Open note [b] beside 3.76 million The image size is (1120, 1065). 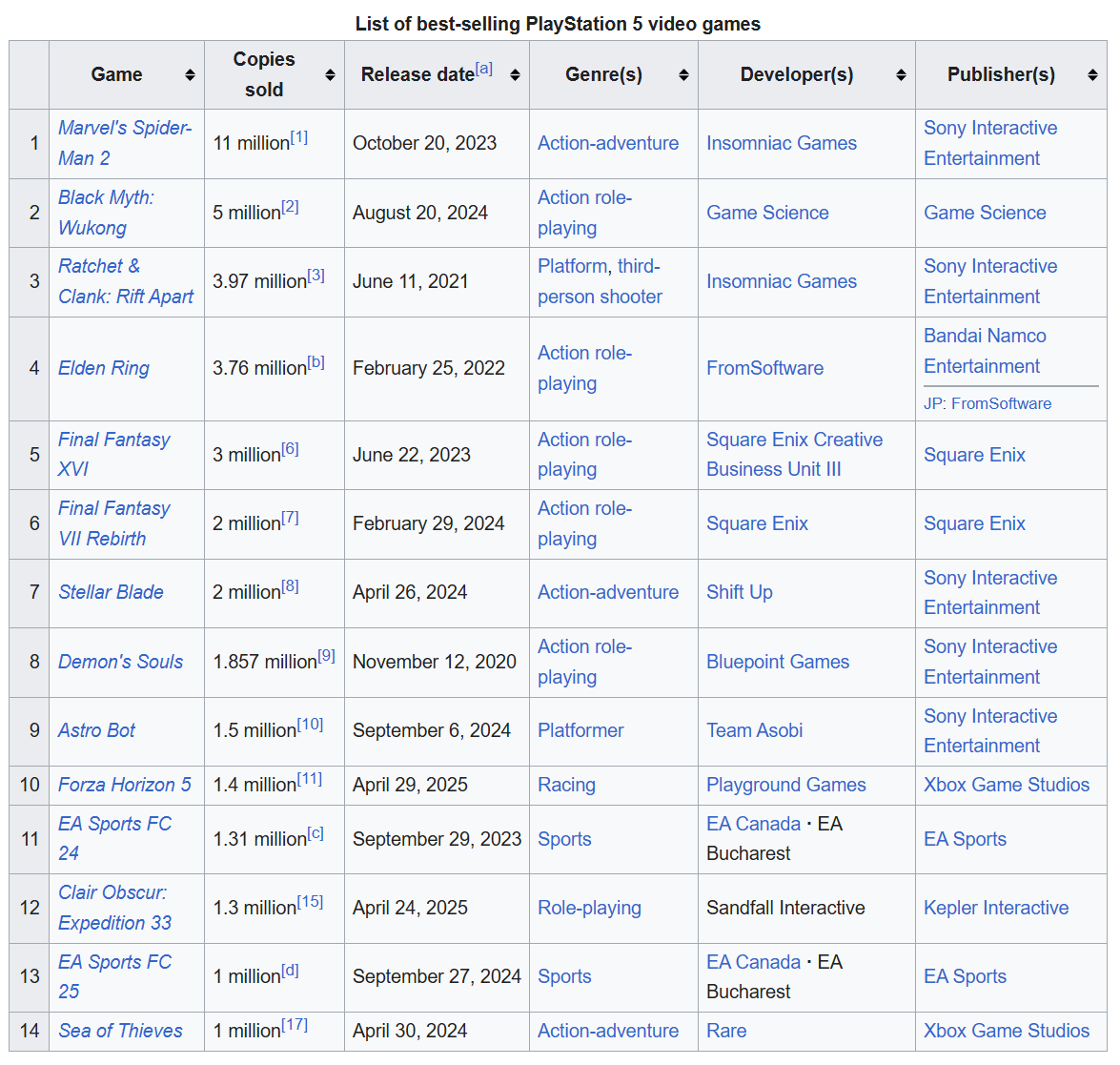tap(316, 362)
